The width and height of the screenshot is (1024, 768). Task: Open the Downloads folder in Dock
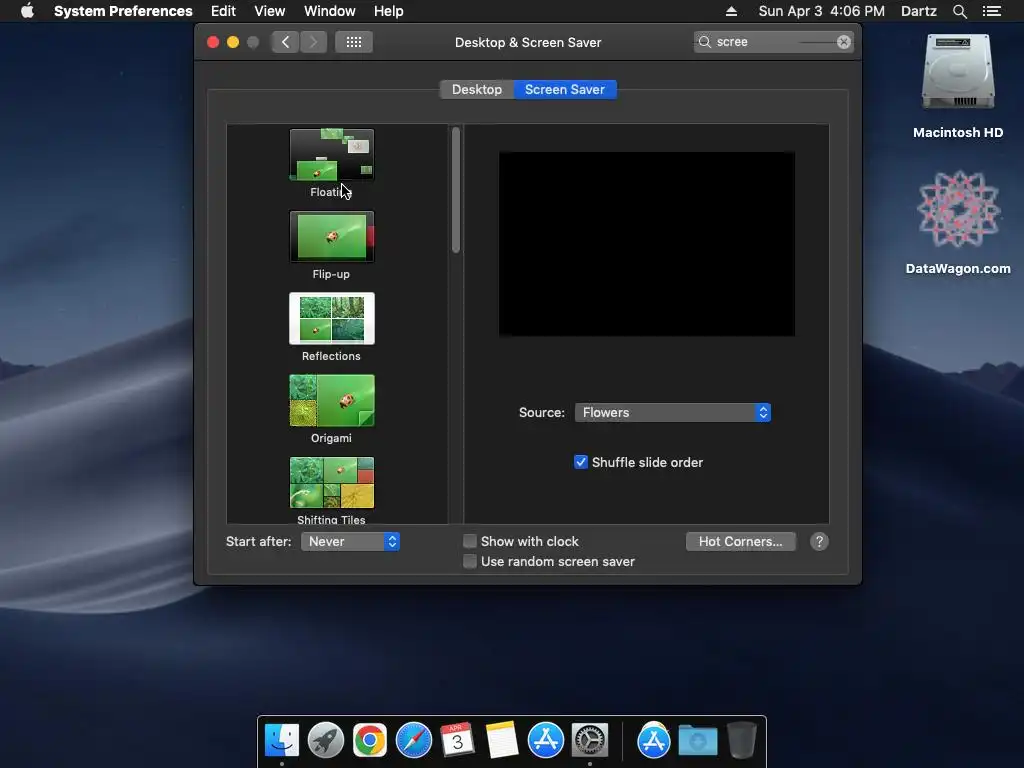pyautogui.click(x=697, y=740)
